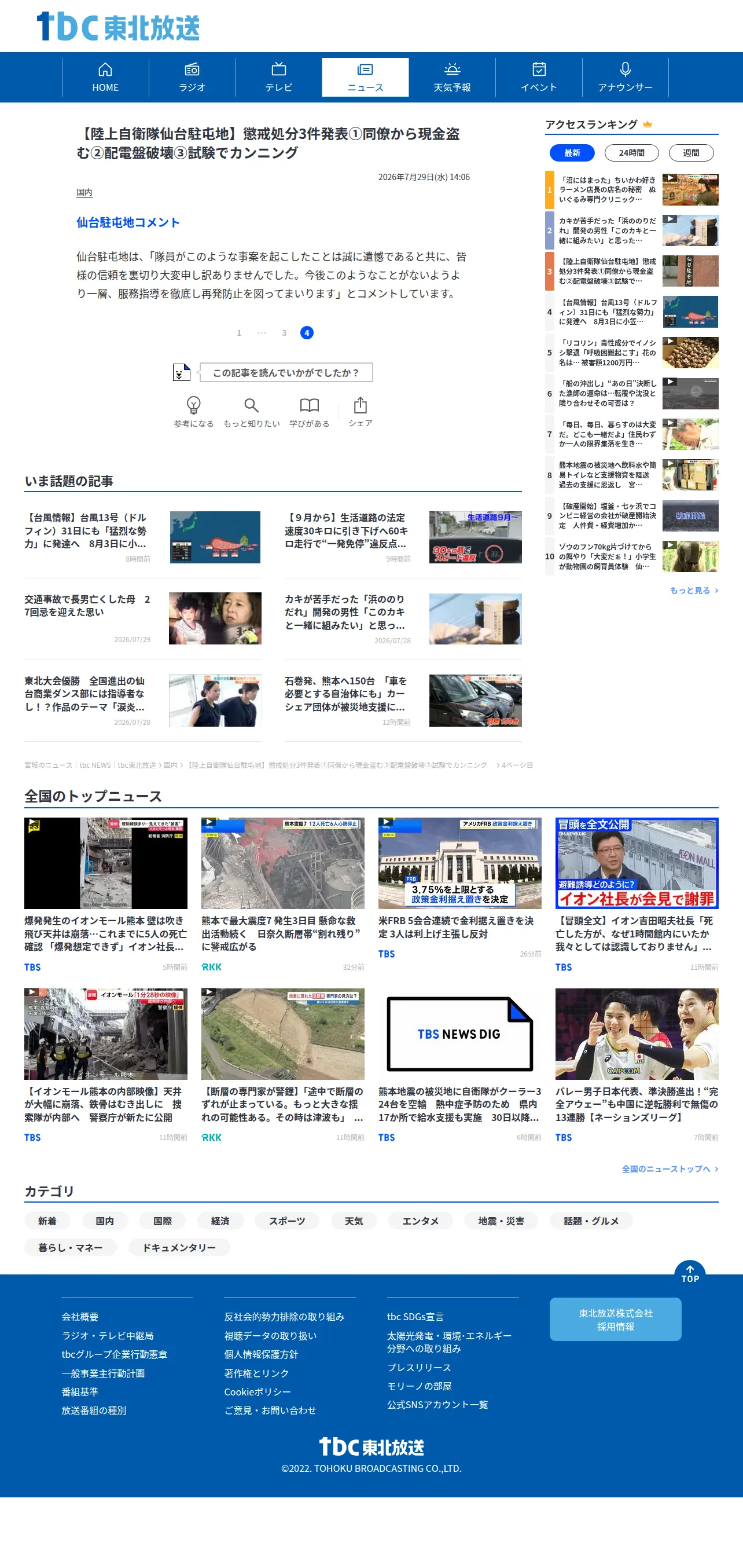Open 台風情報 台風13号 trending article
The width and height of the screenshot is (743, 1568).
(x=142, y=537)
